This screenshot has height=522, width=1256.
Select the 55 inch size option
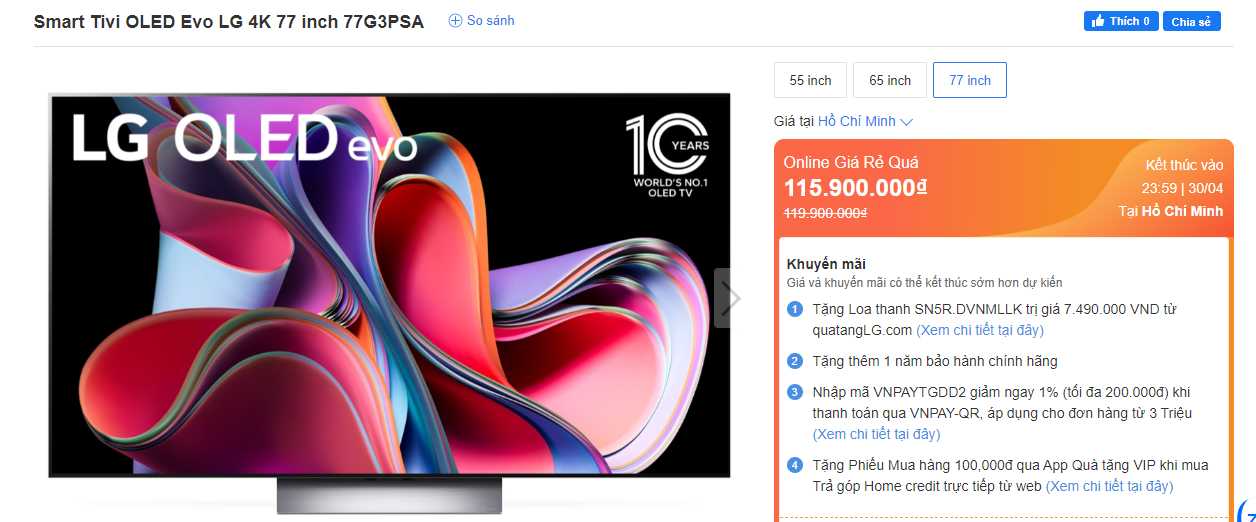[810, 80]
